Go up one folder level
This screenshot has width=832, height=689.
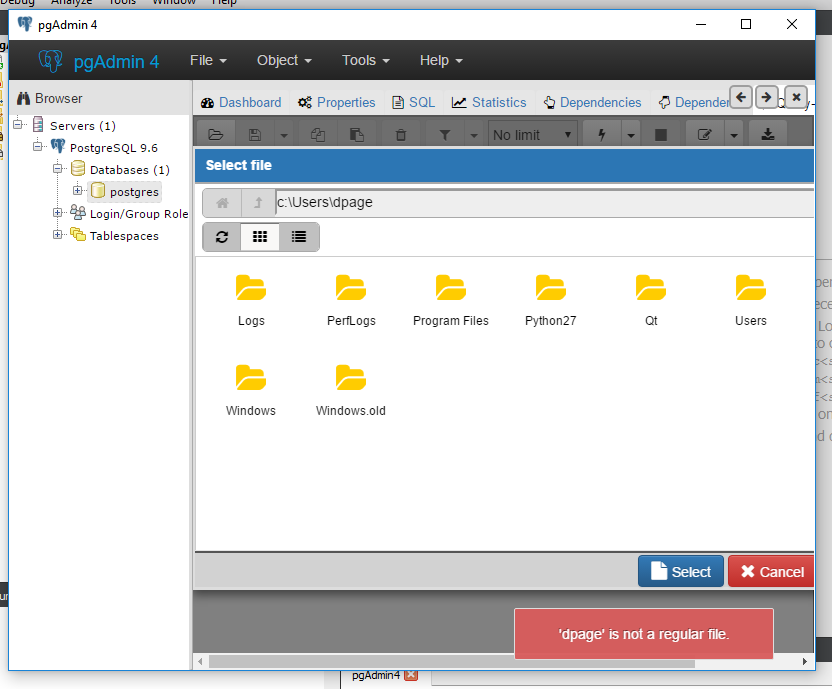click(258, 203)
